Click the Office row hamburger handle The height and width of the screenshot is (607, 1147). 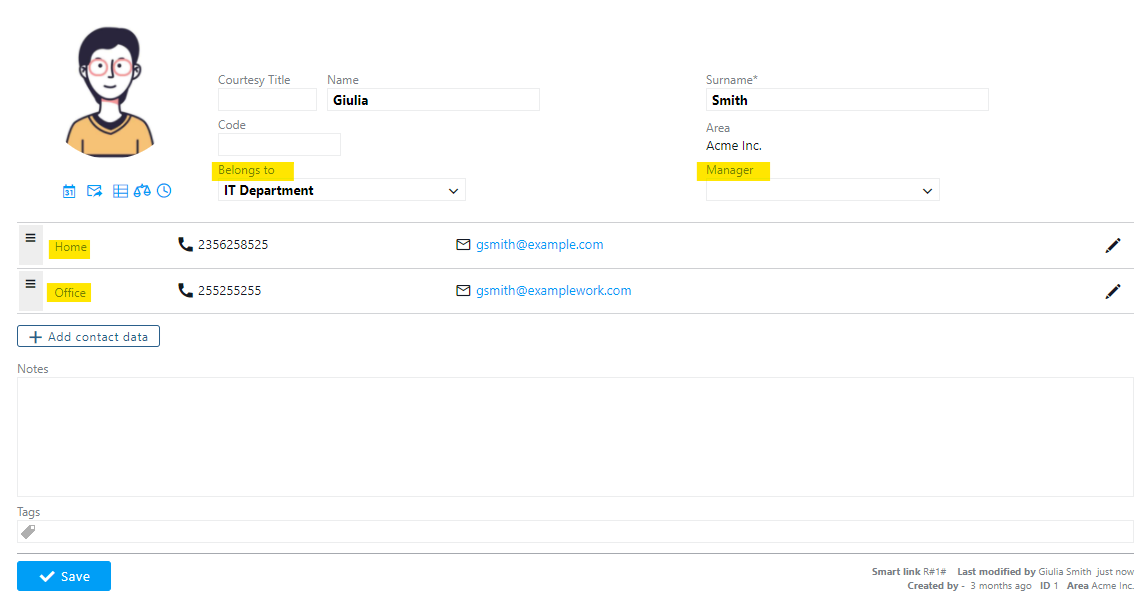[30, 284]
